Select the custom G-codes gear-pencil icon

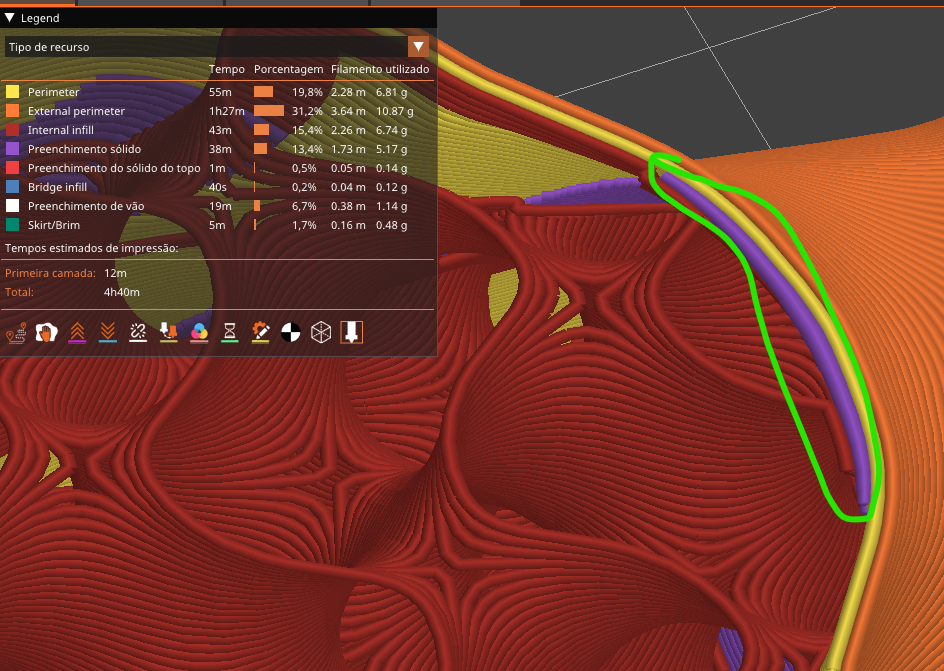pos(260,331)
